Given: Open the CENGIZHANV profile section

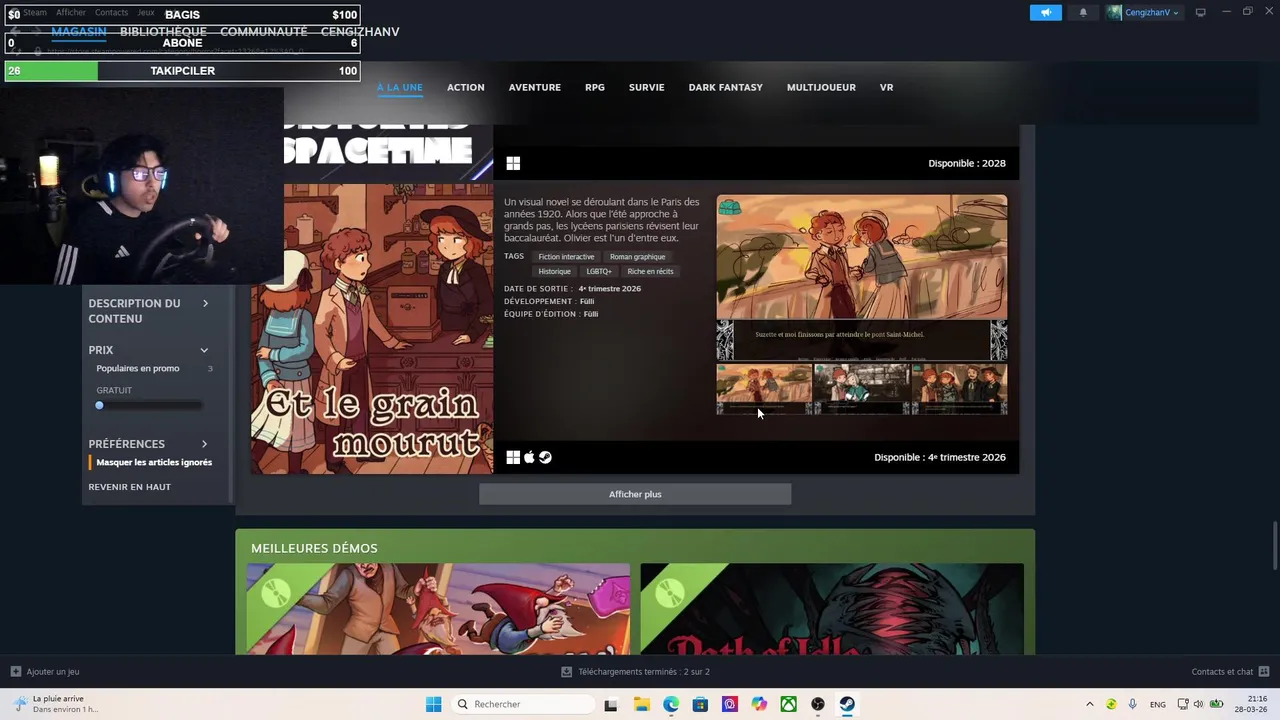Looking at the screenshot, I should click(360, 31).
